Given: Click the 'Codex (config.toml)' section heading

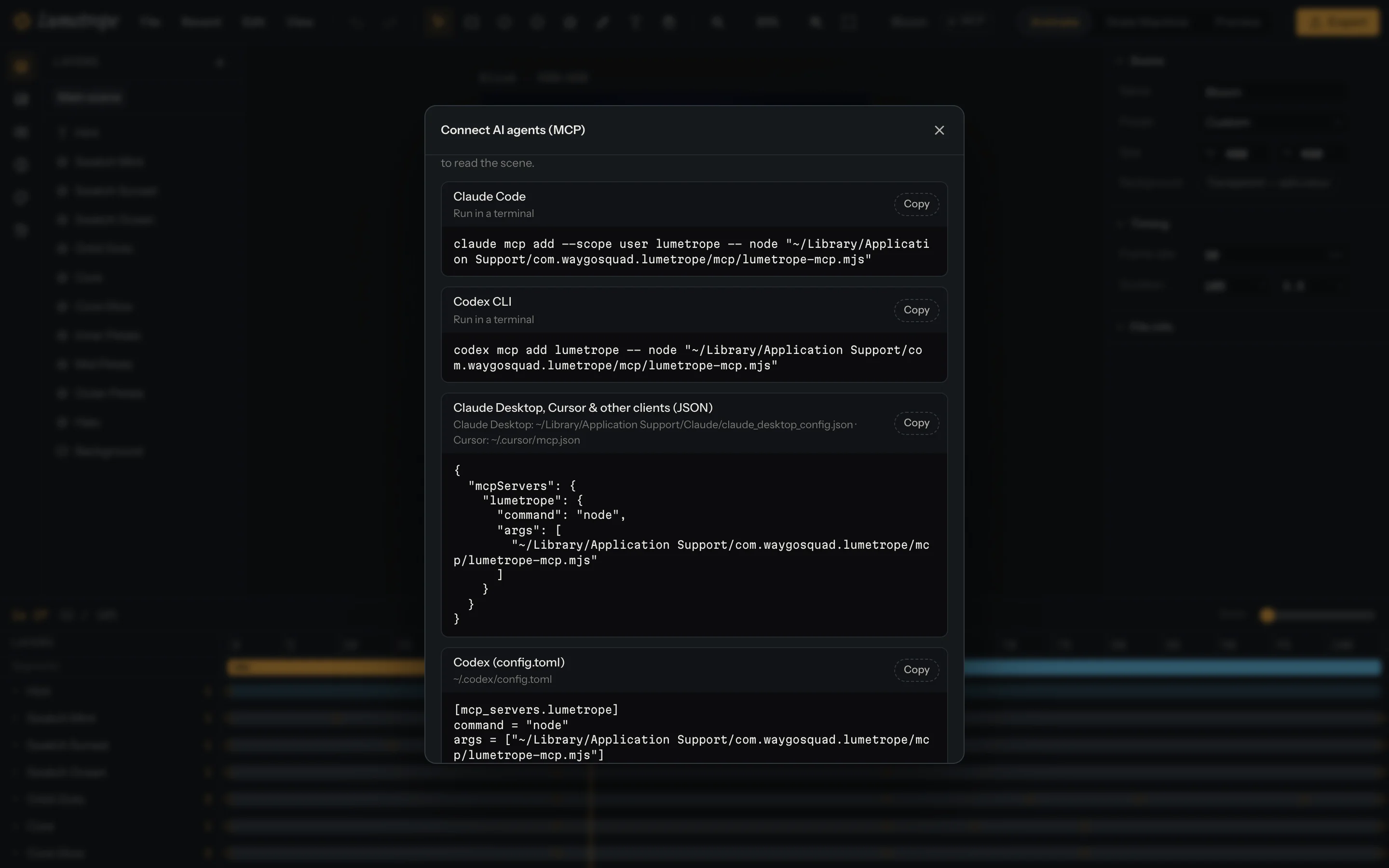Looking at the screenshot, I should pyautogui.click(x=508, y=663).
